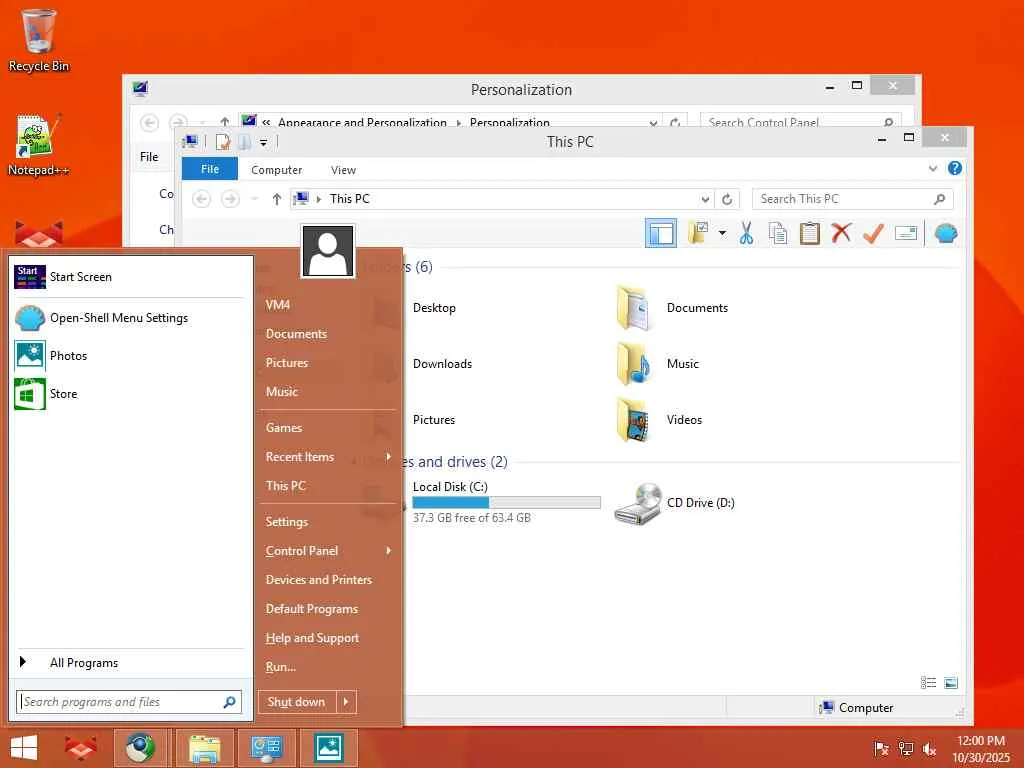Click the Shut down button
The height and width of the screenshot is (768, 1024).
297,702
